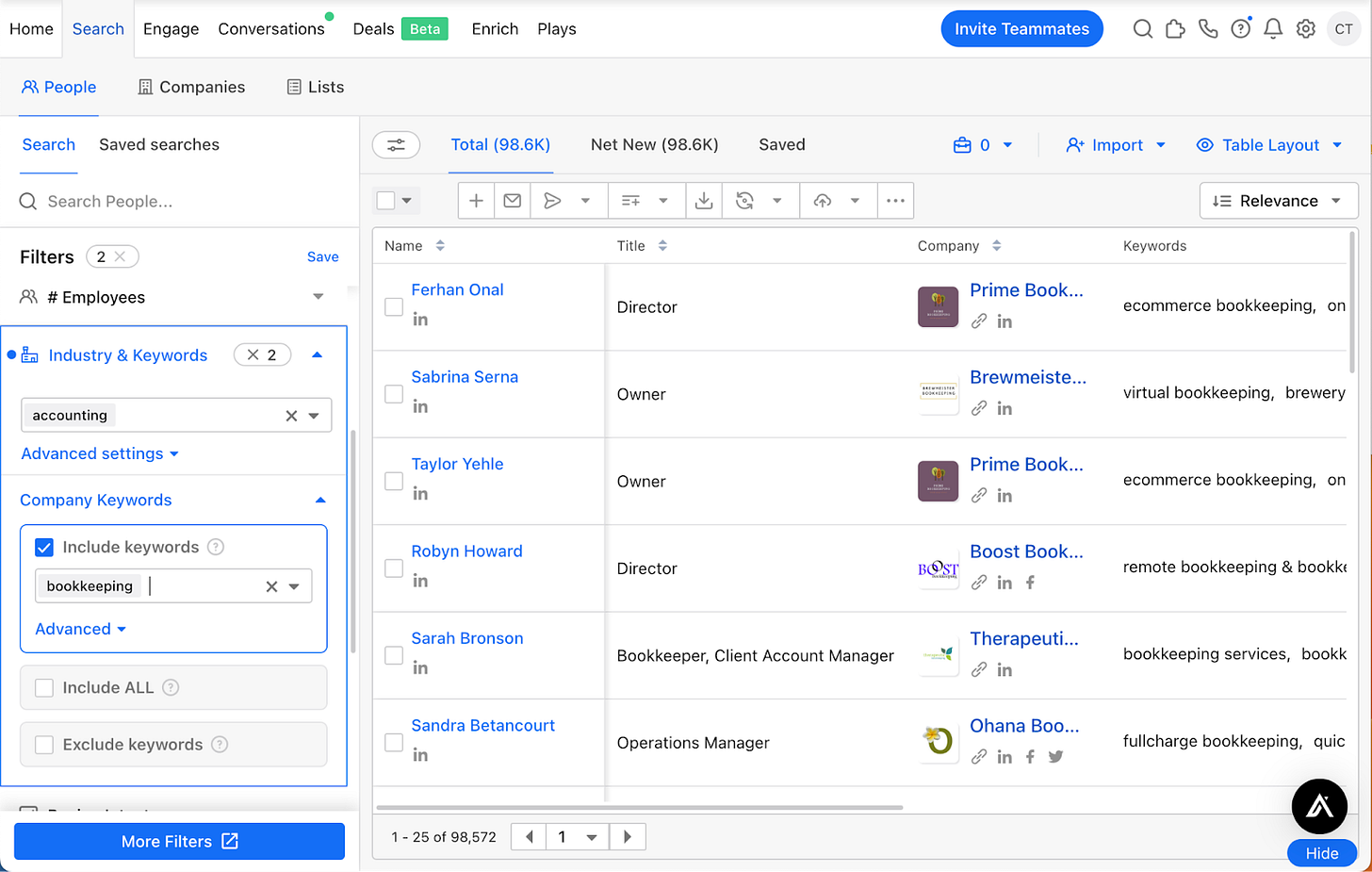Open Prime Book website link icon in Ferhan's row
Screen dimensions: 1372x872
pyautogui.click(x=979, y=321)
